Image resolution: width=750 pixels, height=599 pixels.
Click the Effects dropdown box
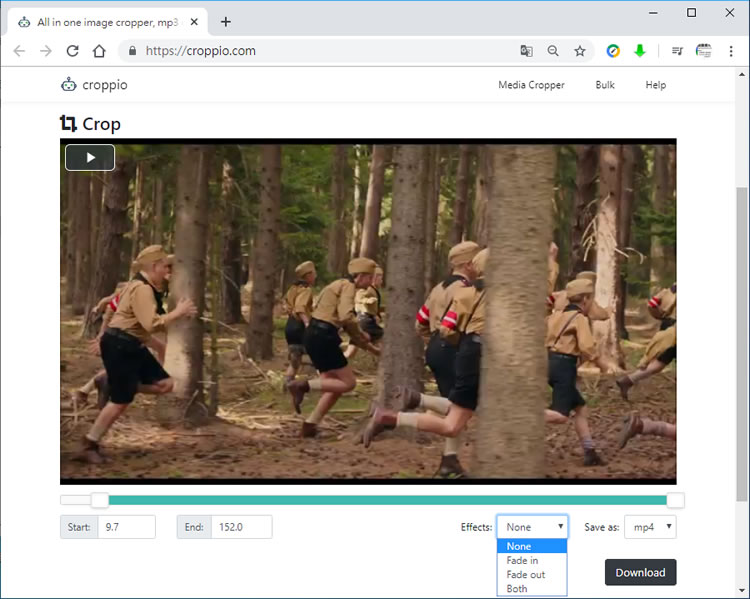pos(532,527)
